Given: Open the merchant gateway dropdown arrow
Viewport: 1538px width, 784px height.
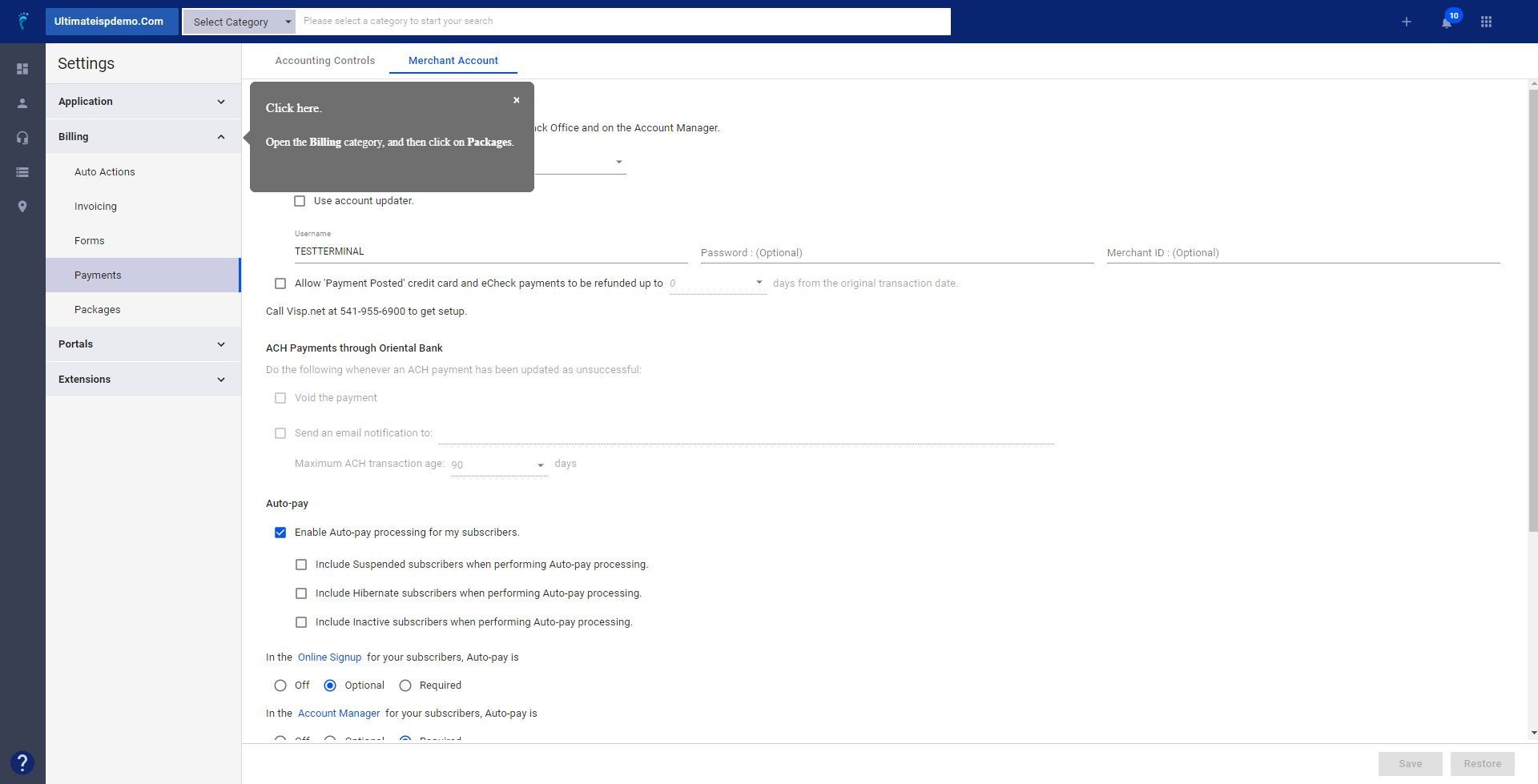Looking at the screenshot, I should click(x=618, y=163).
